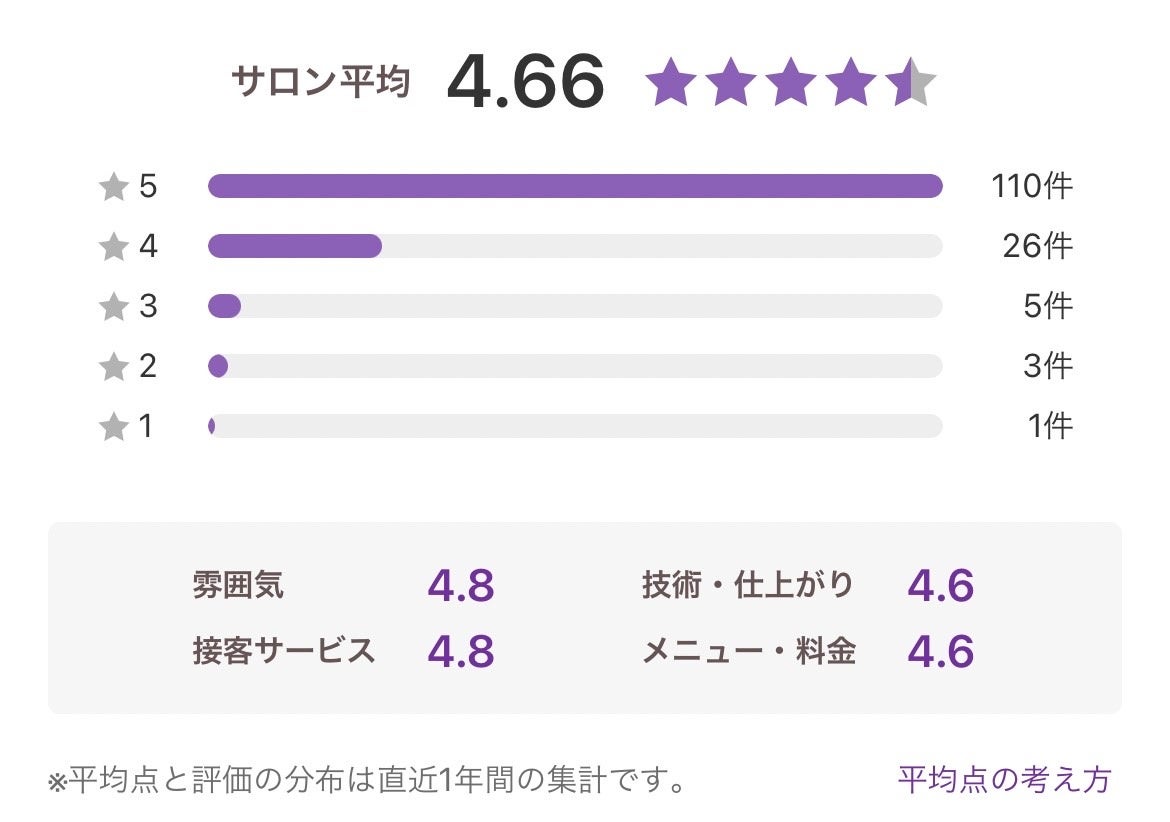Click the gray star beside rating 1
Image resolution: width=1170 pixels, height=822 pixels.
pos(115,427)
